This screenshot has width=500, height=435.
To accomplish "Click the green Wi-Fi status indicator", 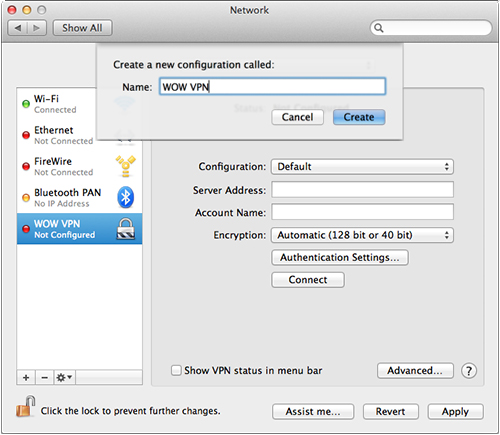I will (26, 104).
